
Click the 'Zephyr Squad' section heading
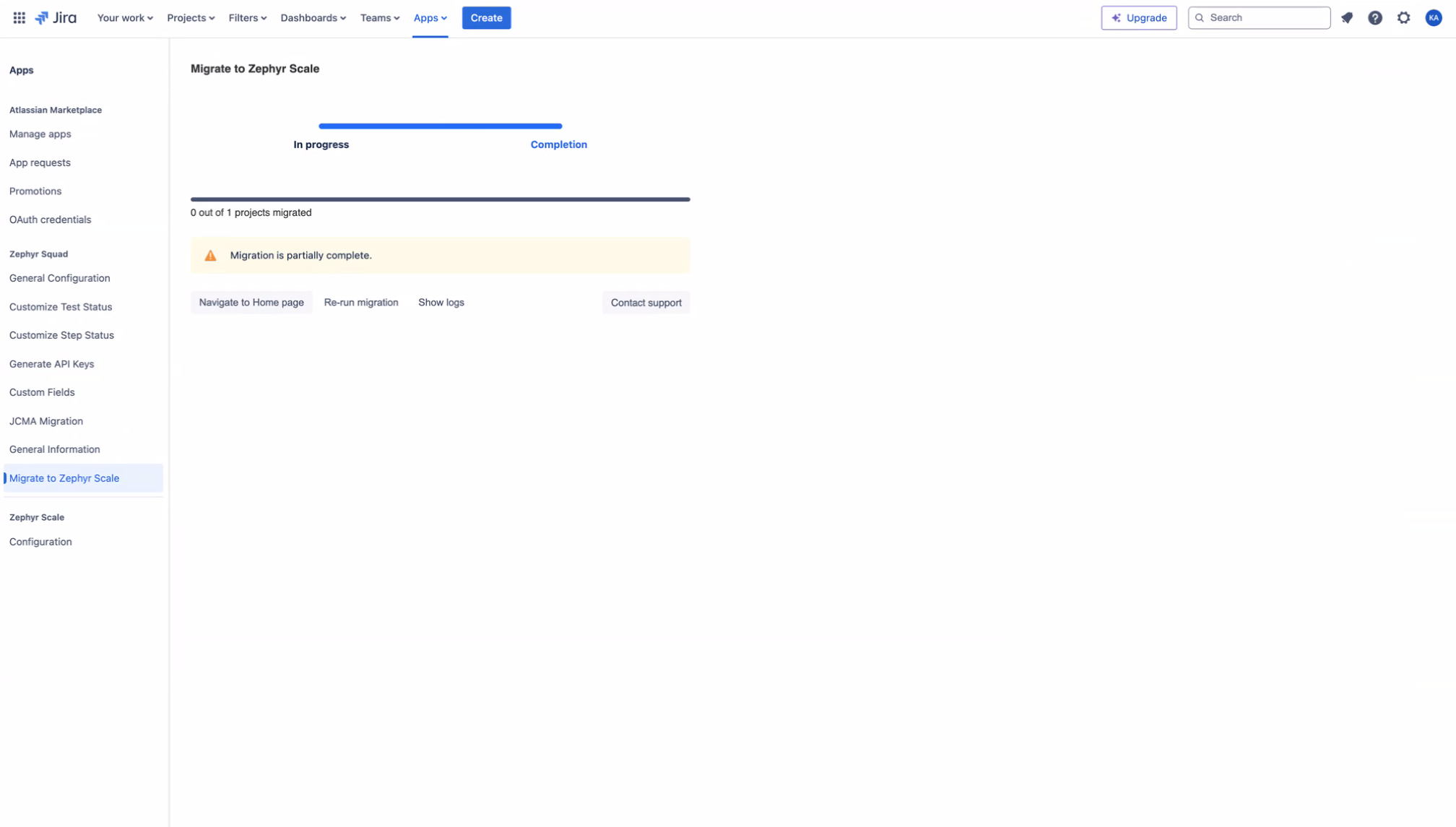tap(39, 254)
